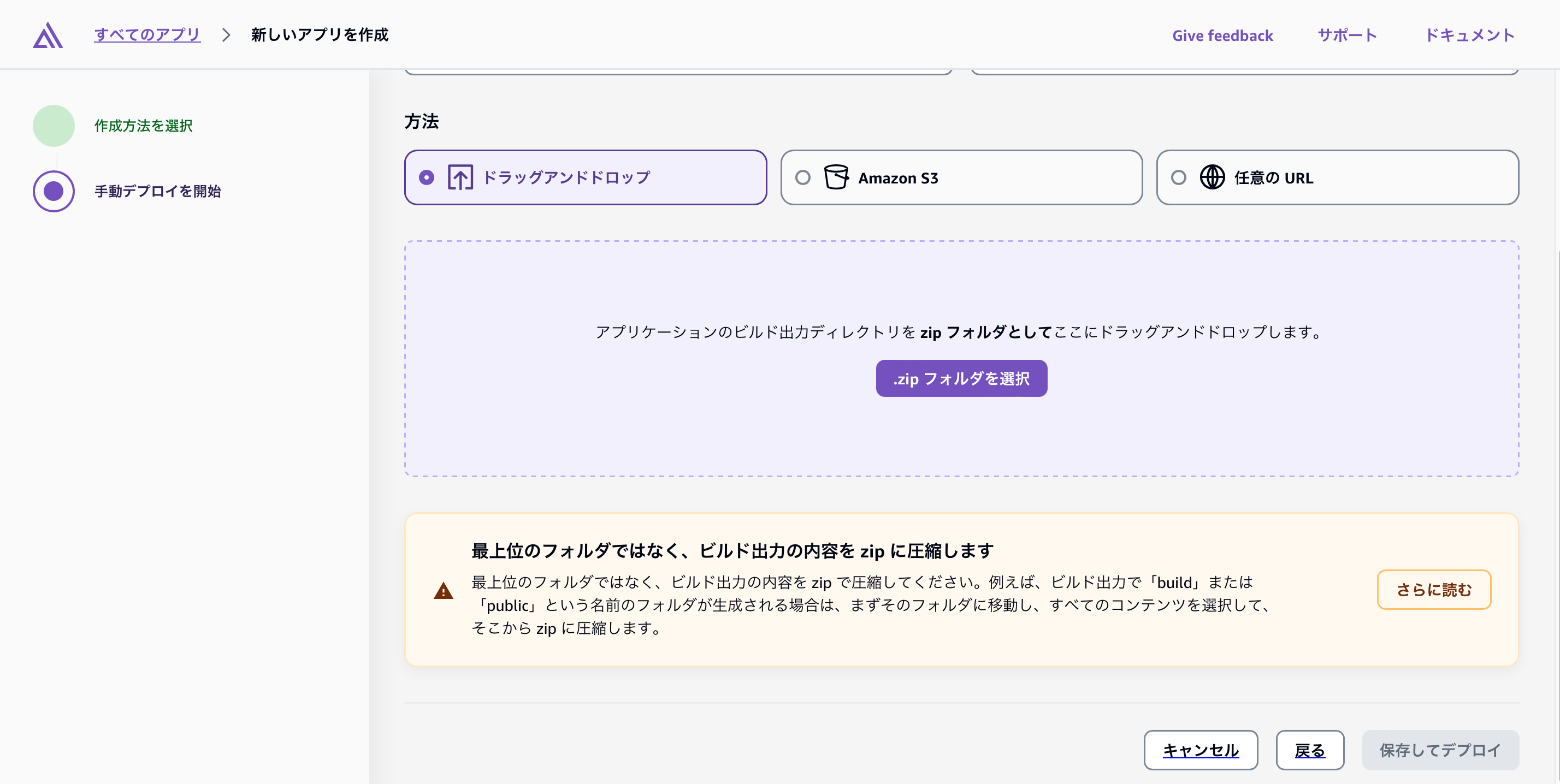Screen dimensions: 1560x784
Task: Click the 手動デプロイを開始 step label
Action: pyautogui.click(x=157, y=191)
